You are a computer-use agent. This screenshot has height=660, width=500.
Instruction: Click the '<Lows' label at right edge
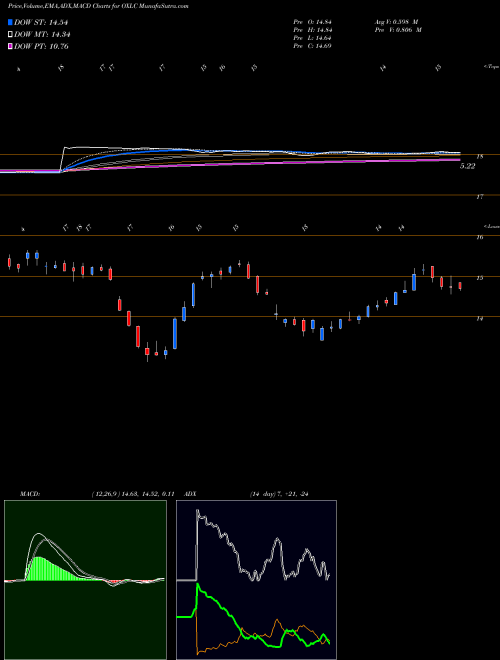pyautogui.click(x=492, y=226)
